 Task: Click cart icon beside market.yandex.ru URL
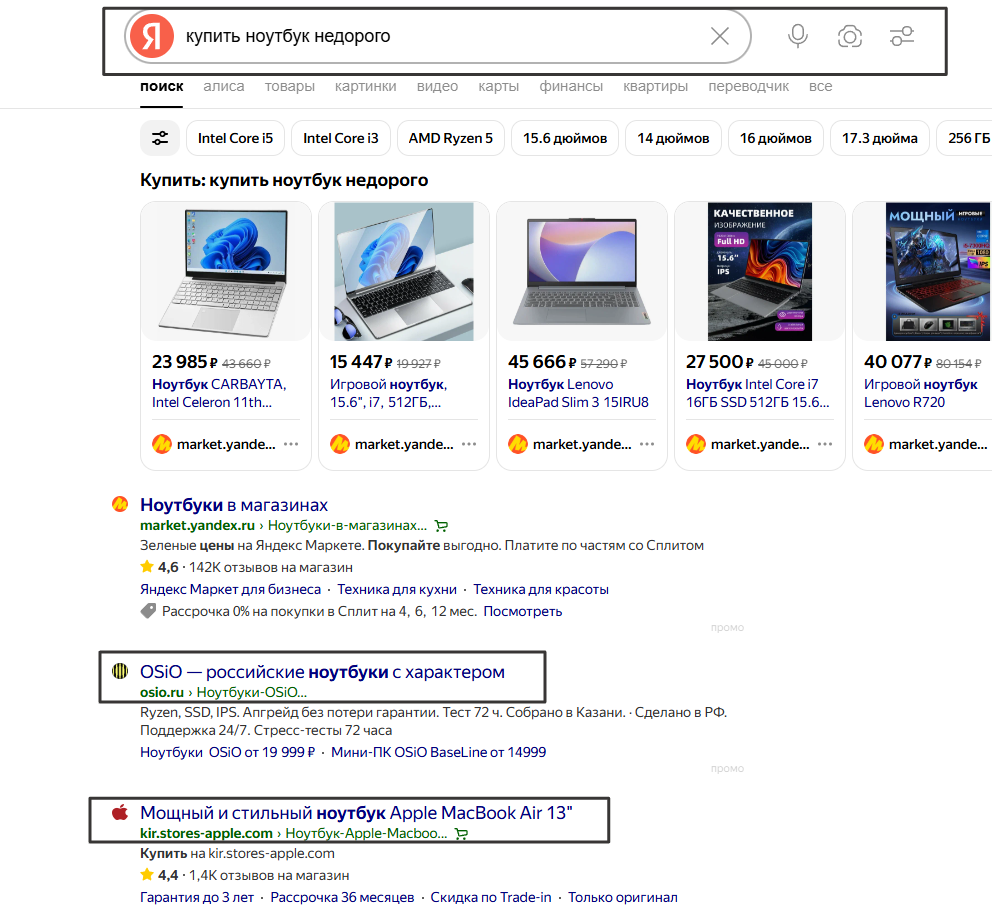pos(441,525)
